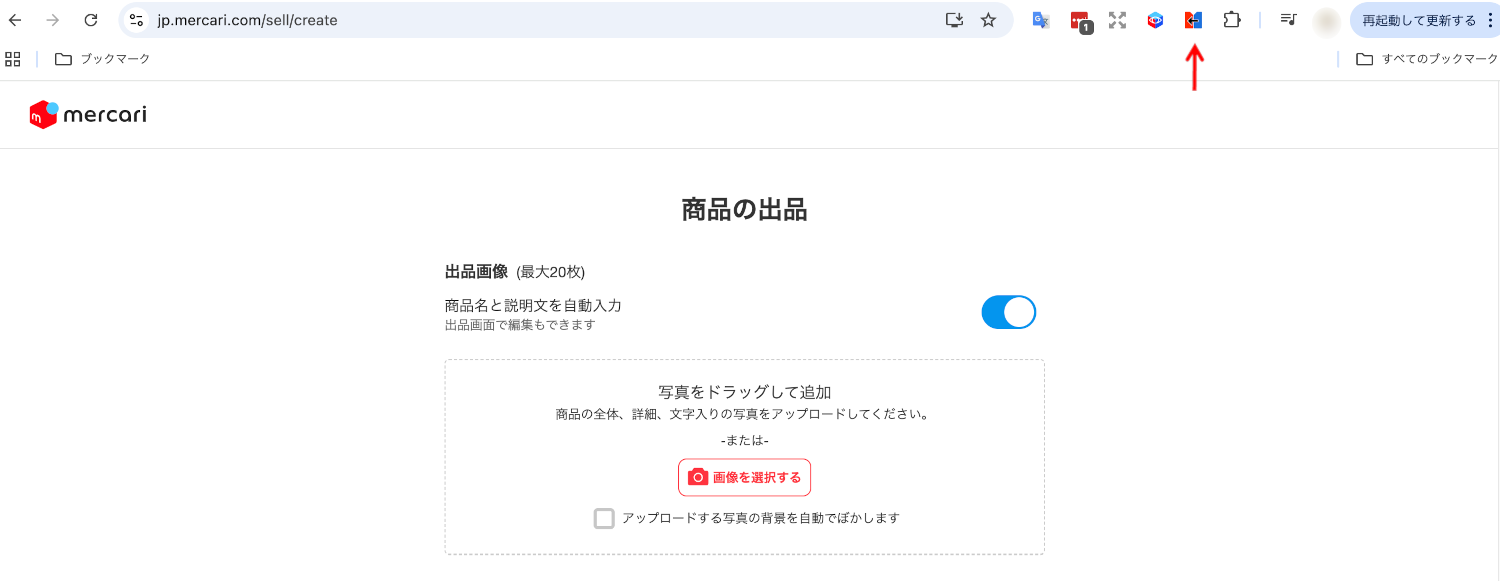This screenshot has width=1500, height=581.
Task: Open the ブックマーク folder
Action: coord(102,59)
